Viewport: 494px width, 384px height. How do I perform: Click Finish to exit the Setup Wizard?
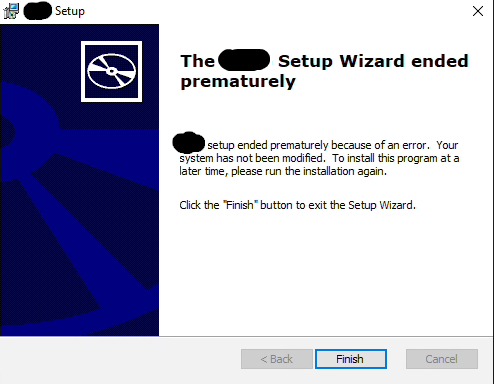tap(351, 359)
